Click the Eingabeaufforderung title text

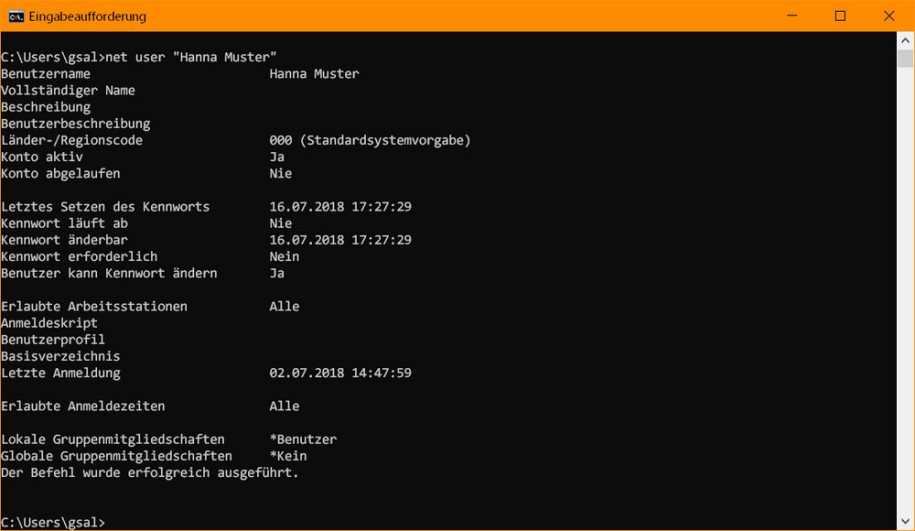88,16
